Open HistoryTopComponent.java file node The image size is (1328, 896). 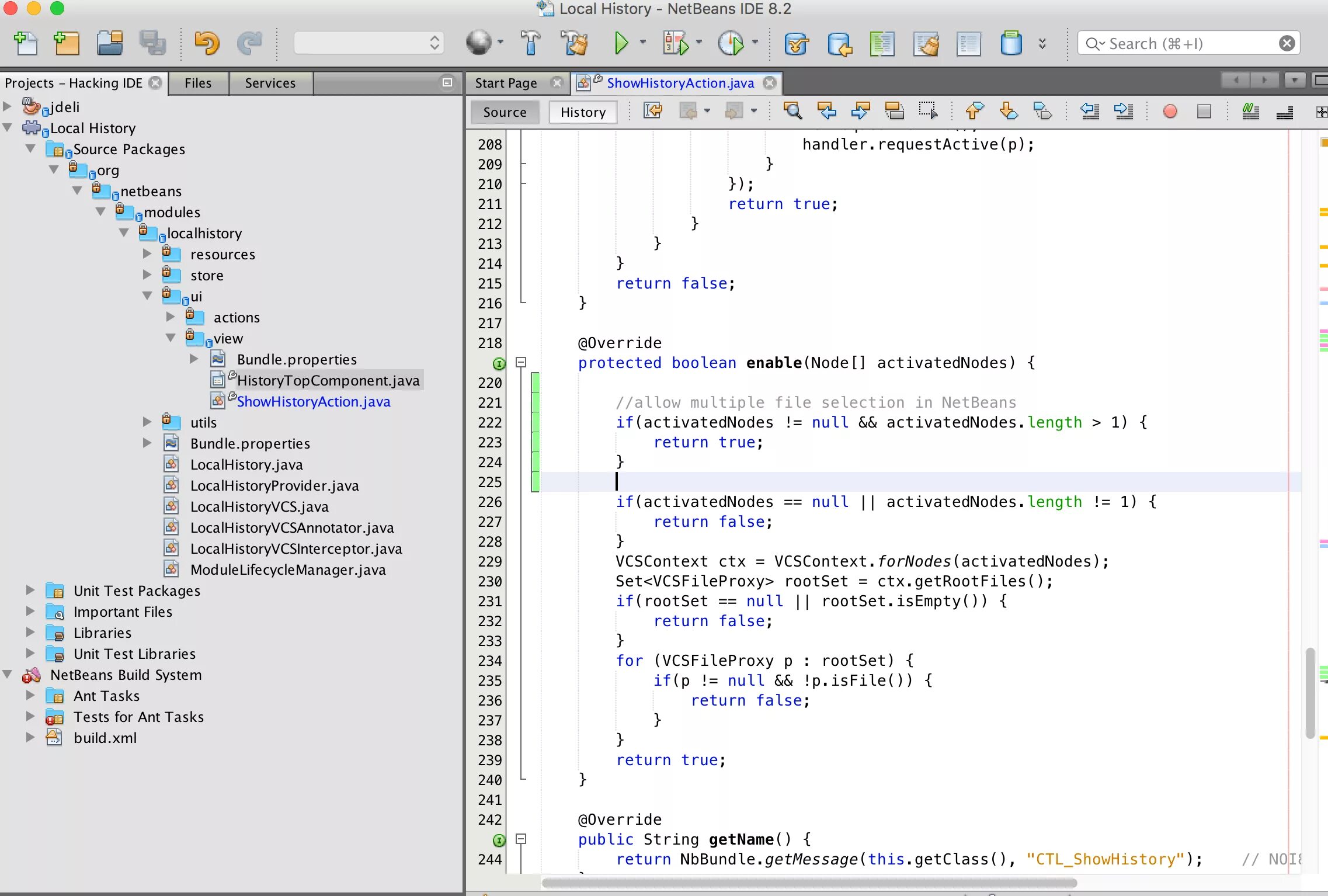[328, 380]
